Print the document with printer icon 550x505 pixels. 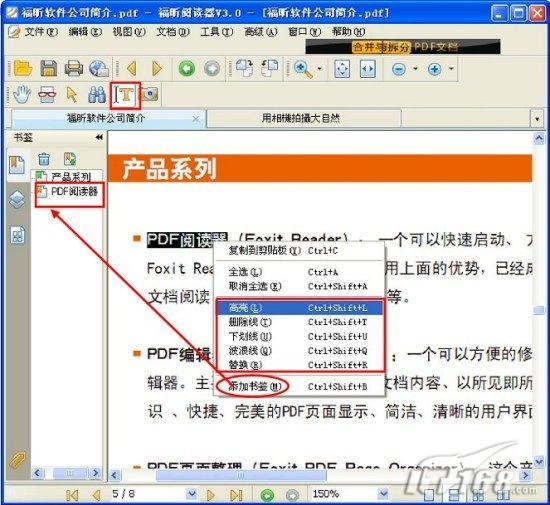click(74, 68)
